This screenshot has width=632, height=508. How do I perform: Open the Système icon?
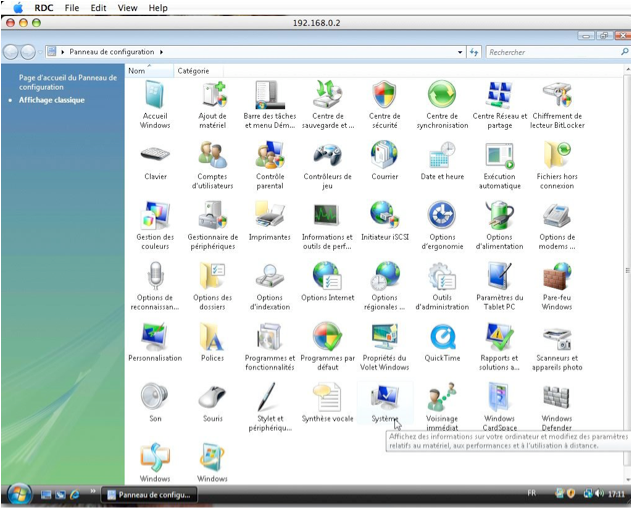pyautogui.click(x=384, y=397)
